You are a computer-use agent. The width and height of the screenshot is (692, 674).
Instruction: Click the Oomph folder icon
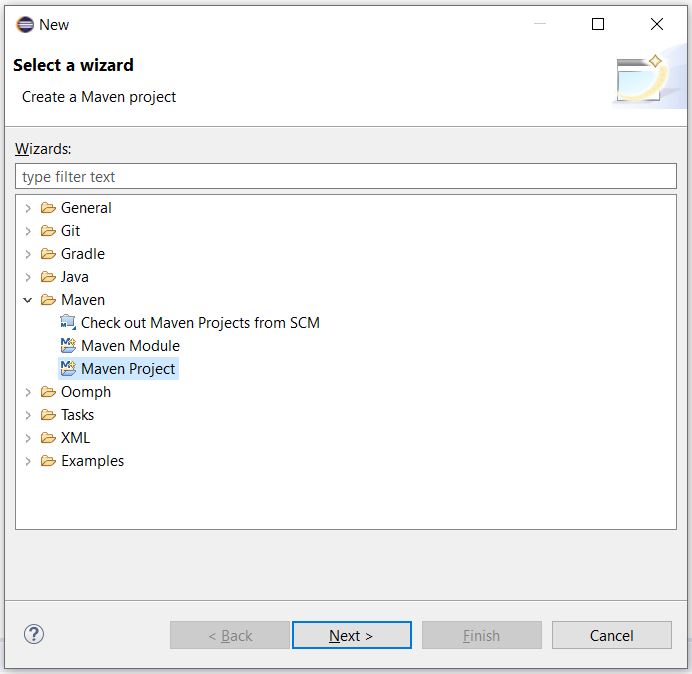[48, 392]
